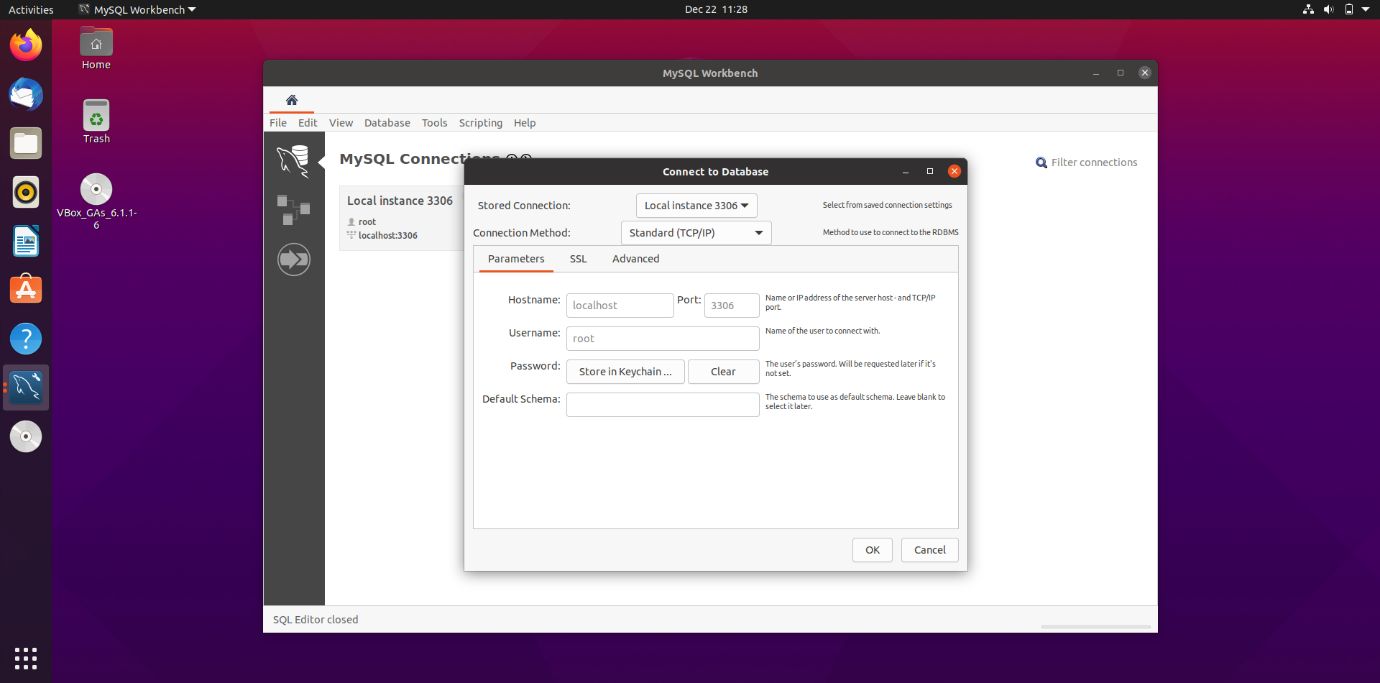The height and width of the screenshot is (683, 1380).
Task: Switch to the SSL tab
Action: (x=578, y=259)
